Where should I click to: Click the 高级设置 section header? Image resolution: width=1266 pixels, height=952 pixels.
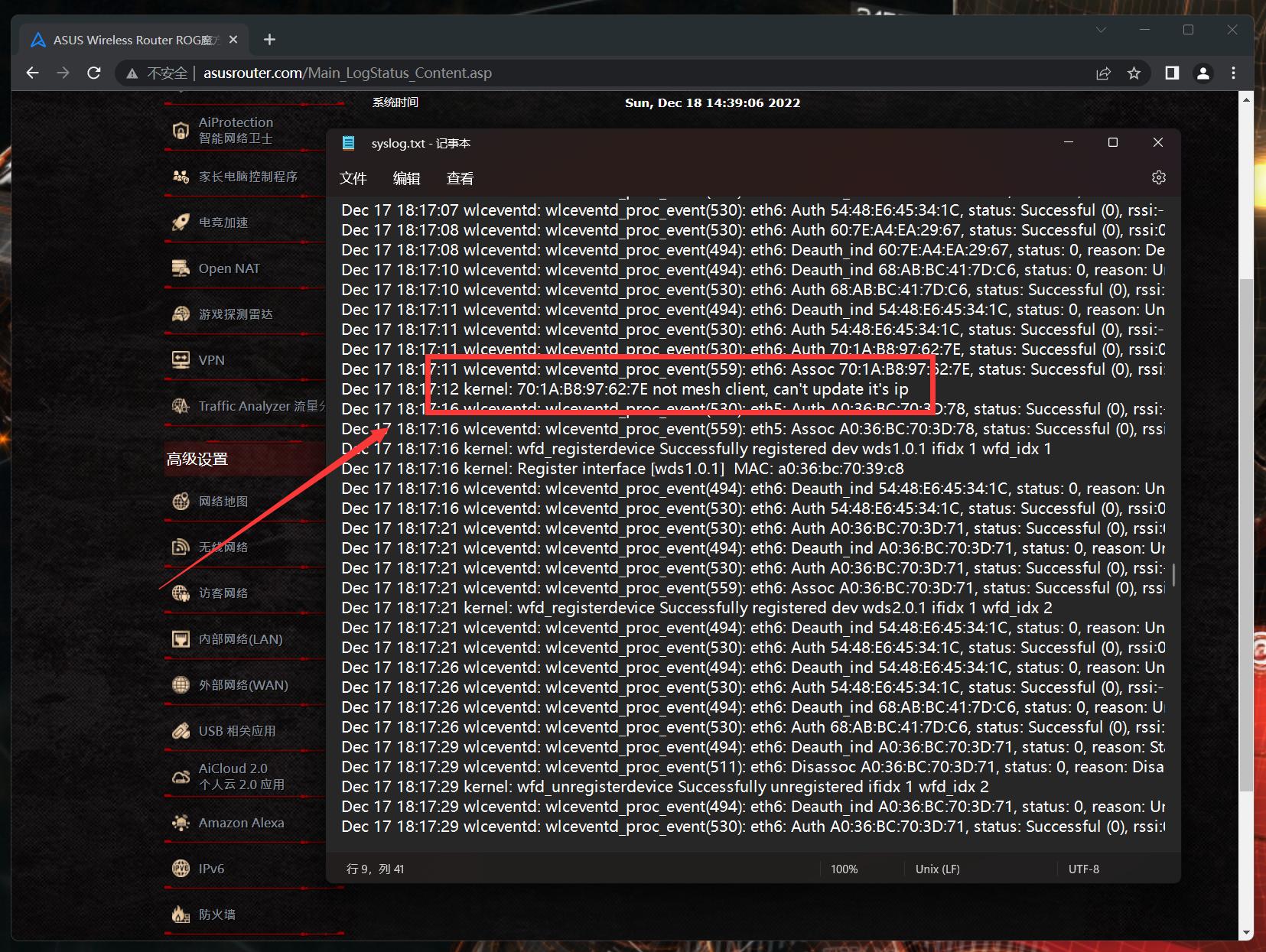pos(197,459)
